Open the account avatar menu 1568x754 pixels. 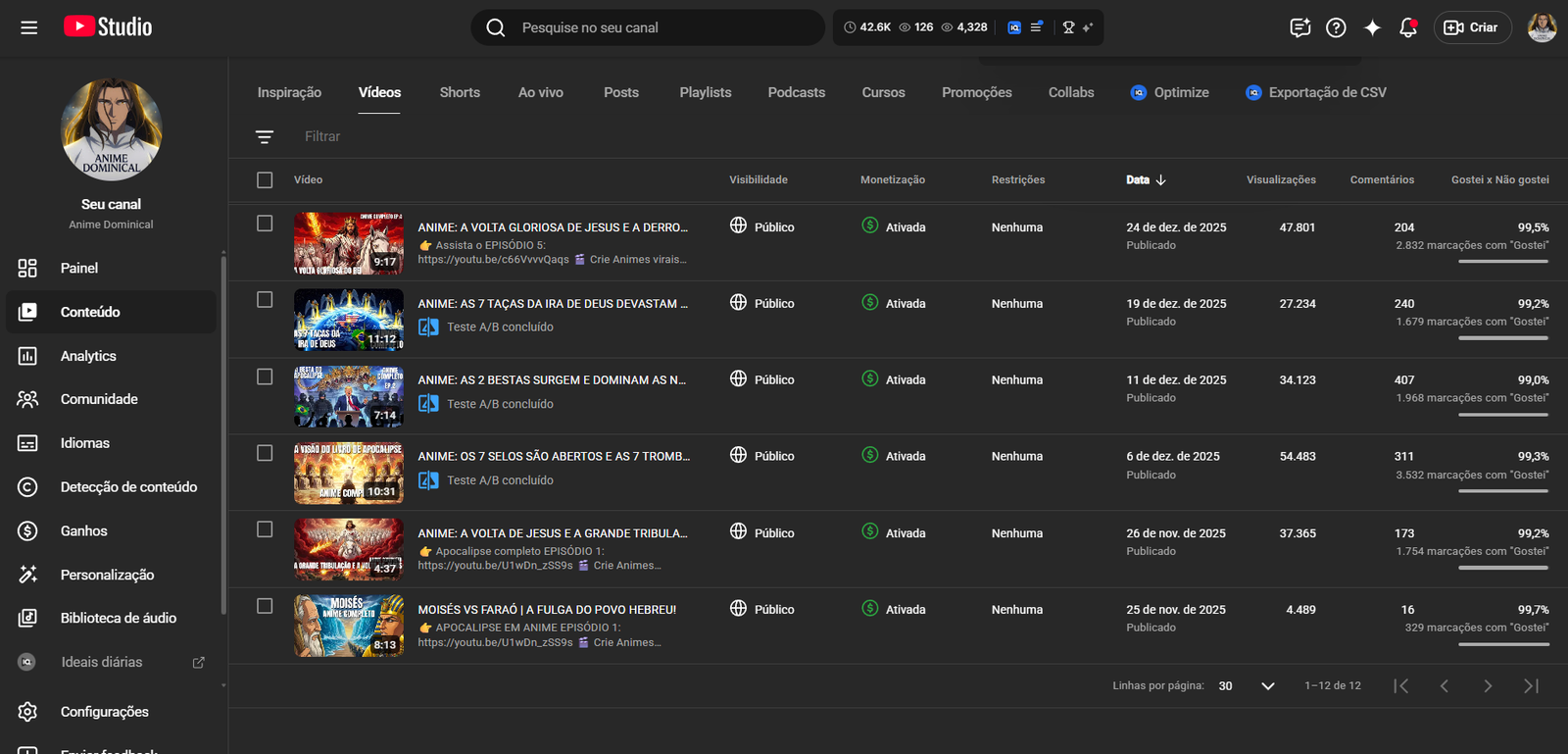pyautogui.click(x=1542, y=27)
